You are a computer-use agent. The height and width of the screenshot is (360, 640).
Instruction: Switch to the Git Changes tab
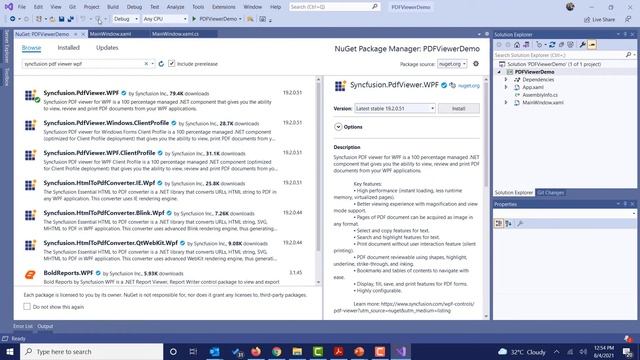(x=550, y=193)
